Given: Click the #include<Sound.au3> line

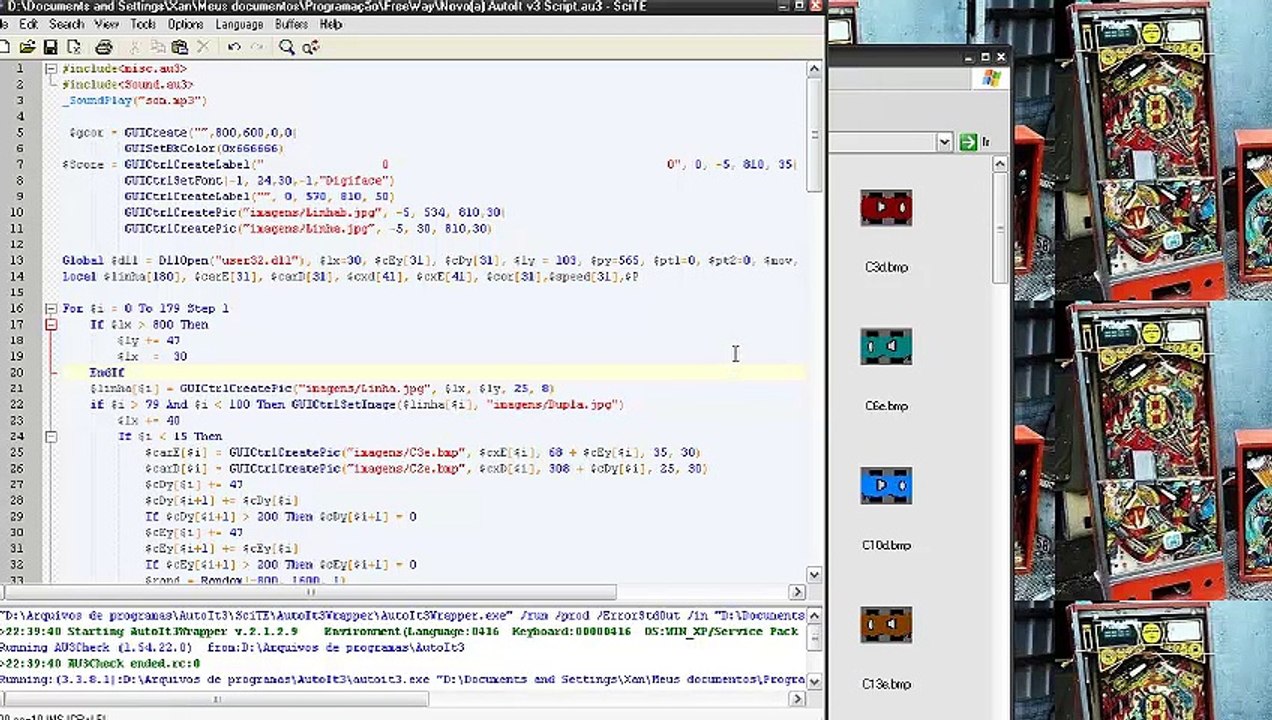Looking at the screenshot, I should (128, 84).
